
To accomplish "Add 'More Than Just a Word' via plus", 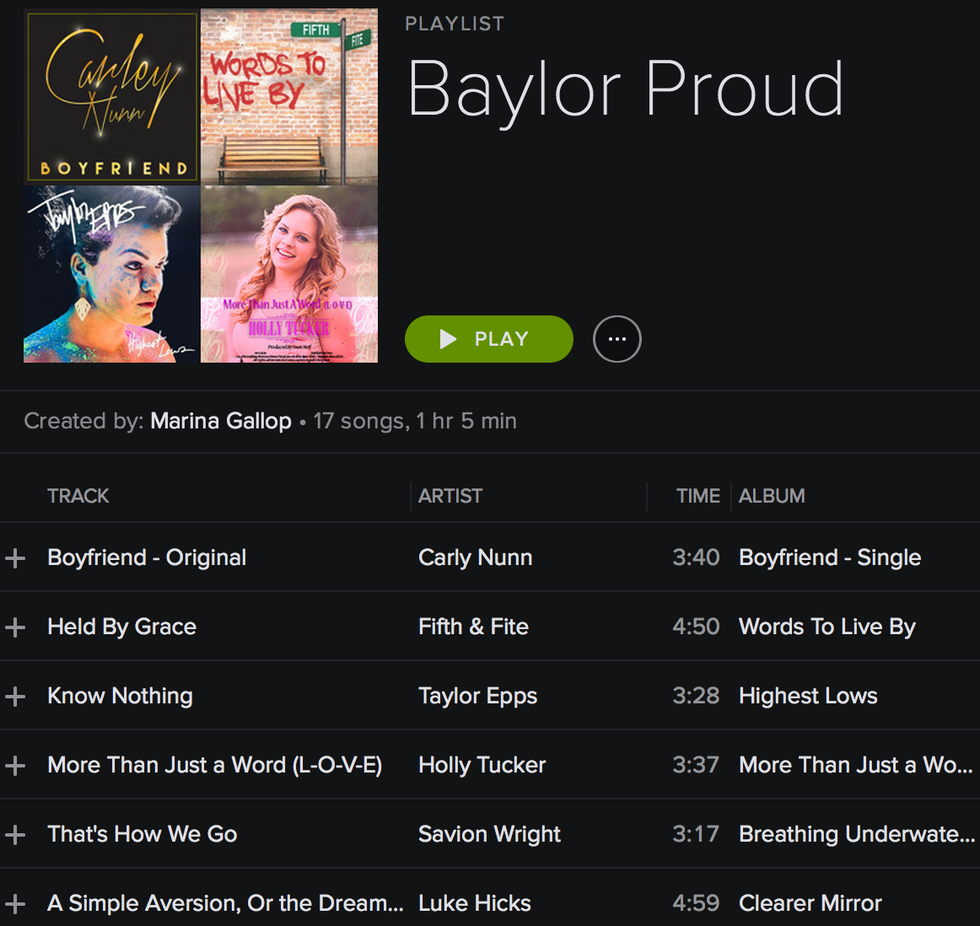I will (15, 766).
